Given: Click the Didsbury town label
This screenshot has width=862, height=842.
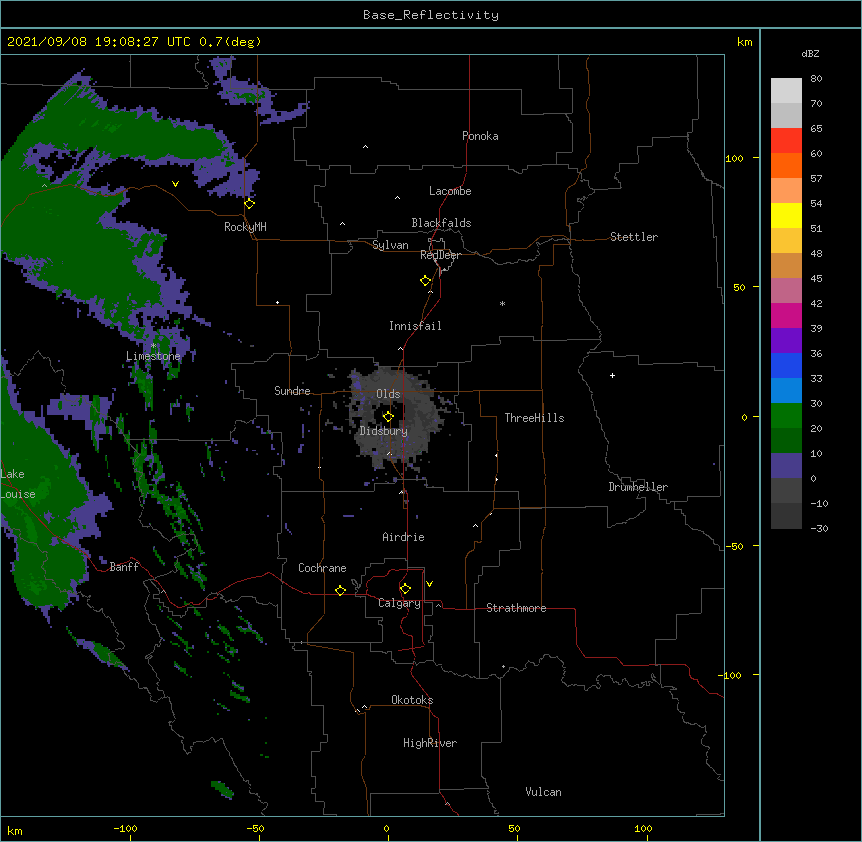Looking at the screenshot, I should [384, 431].
